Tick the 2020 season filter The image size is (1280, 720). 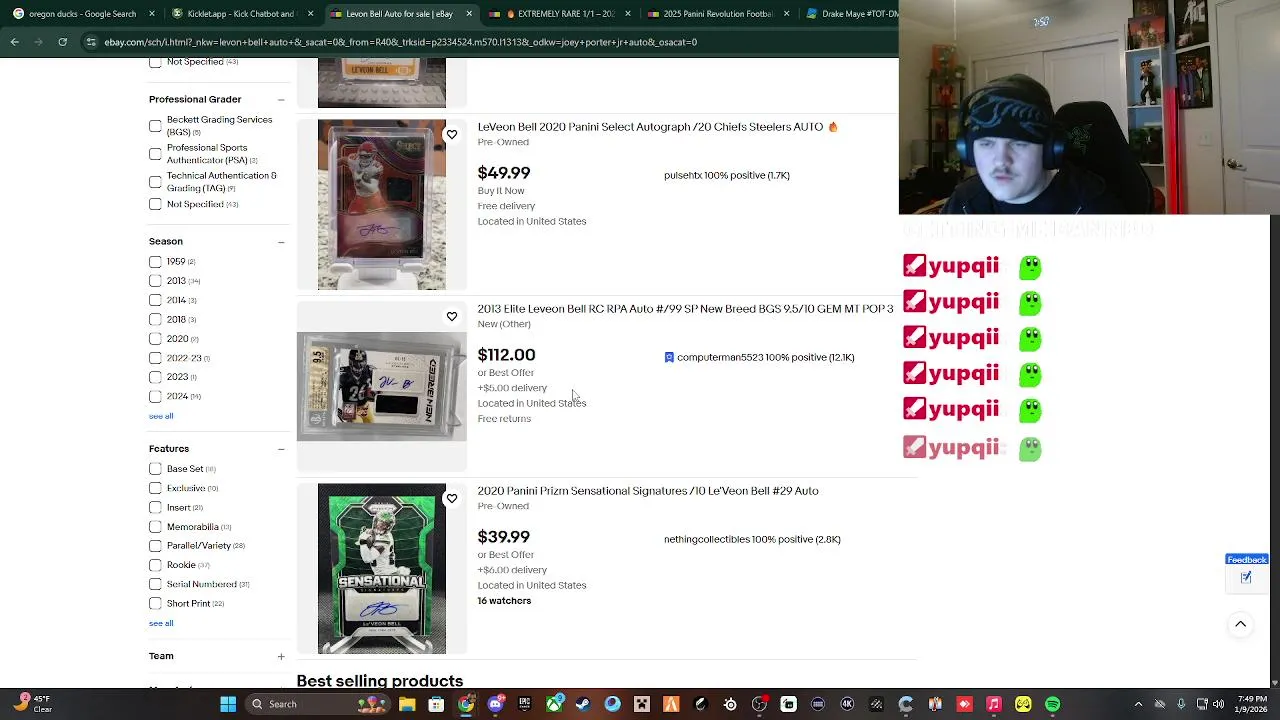pyautogui.click(x=155, y=339)
